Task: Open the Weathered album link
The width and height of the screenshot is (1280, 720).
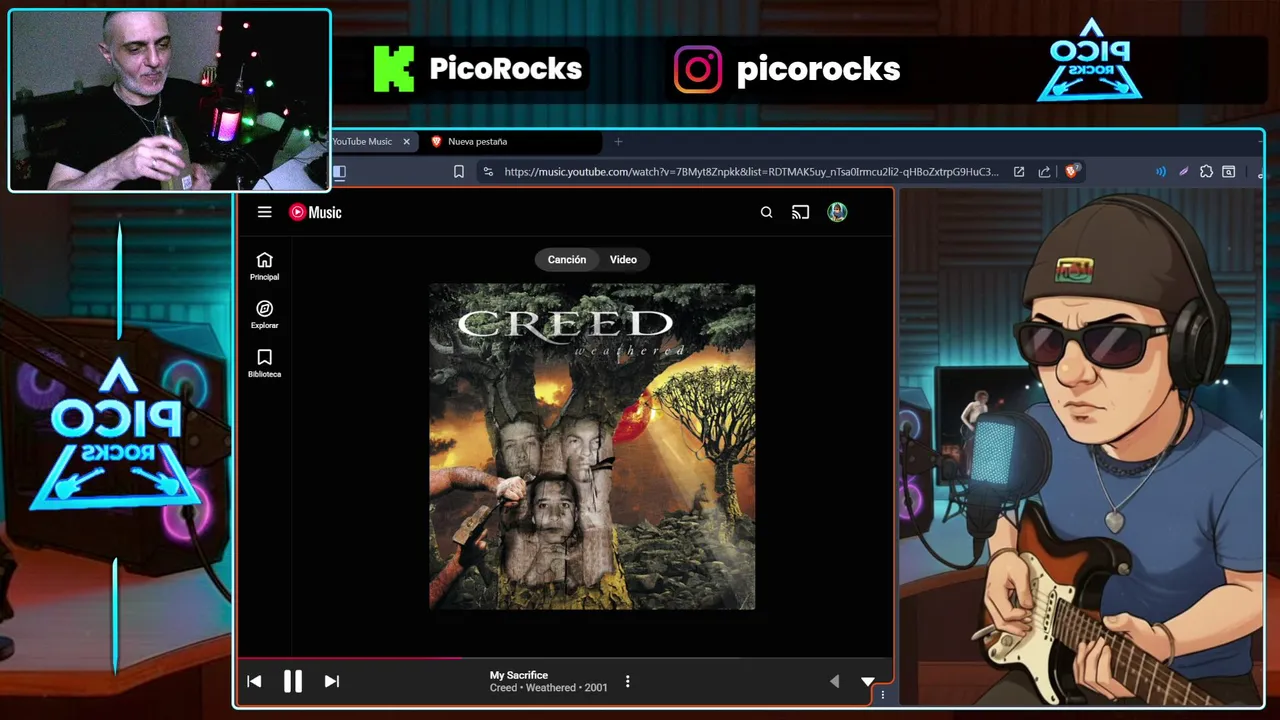Action: pos(550,688)
